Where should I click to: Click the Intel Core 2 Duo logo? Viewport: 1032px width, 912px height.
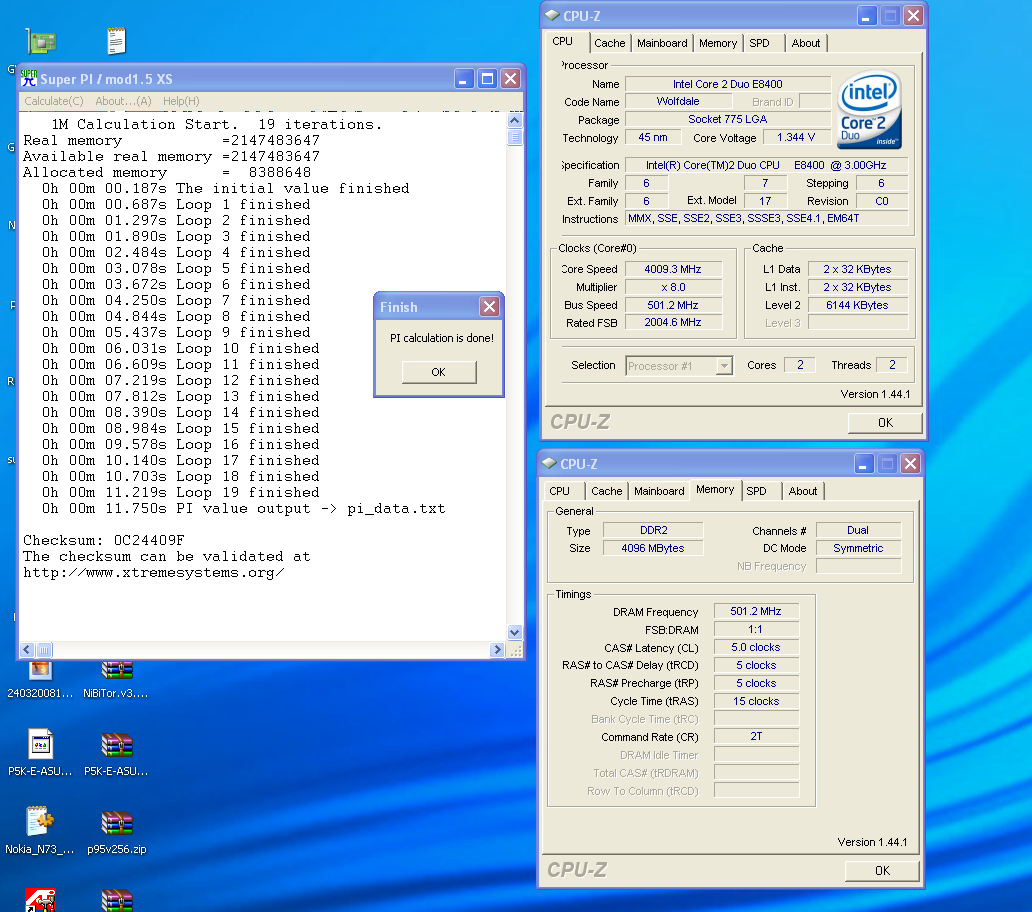(869, 110)
